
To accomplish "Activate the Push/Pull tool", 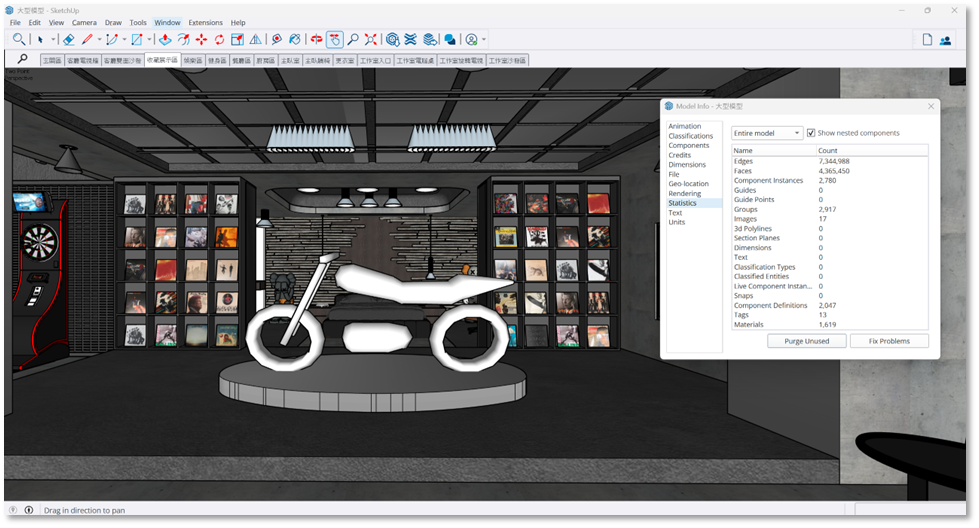I will click(165, 40).
